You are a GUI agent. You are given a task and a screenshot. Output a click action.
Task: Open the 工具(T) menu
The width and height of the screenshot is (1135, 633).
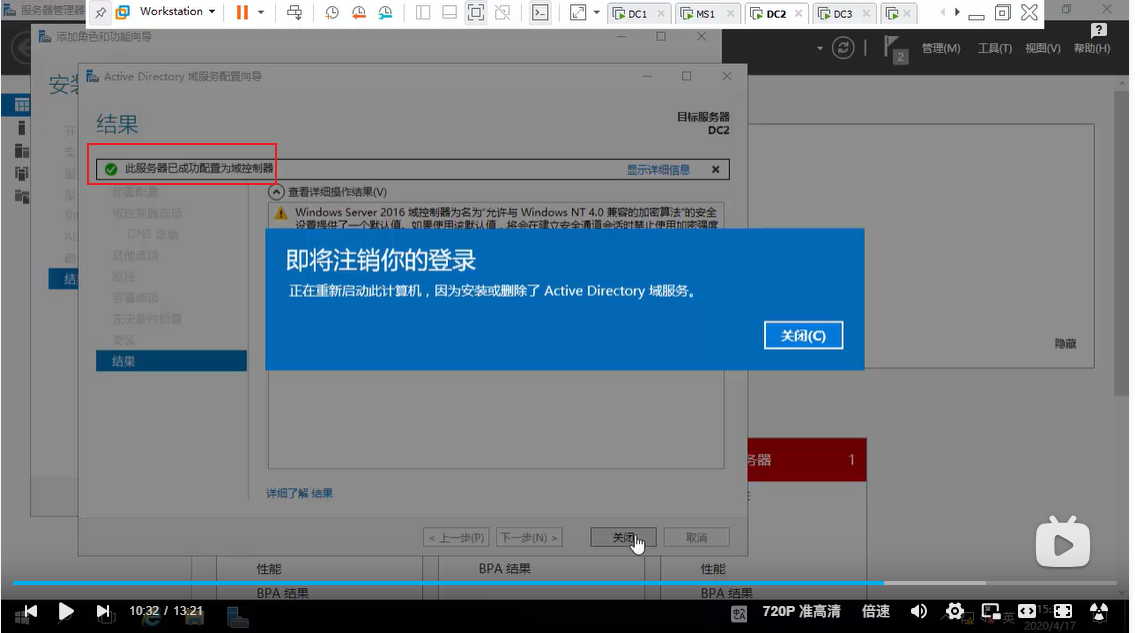995,49
